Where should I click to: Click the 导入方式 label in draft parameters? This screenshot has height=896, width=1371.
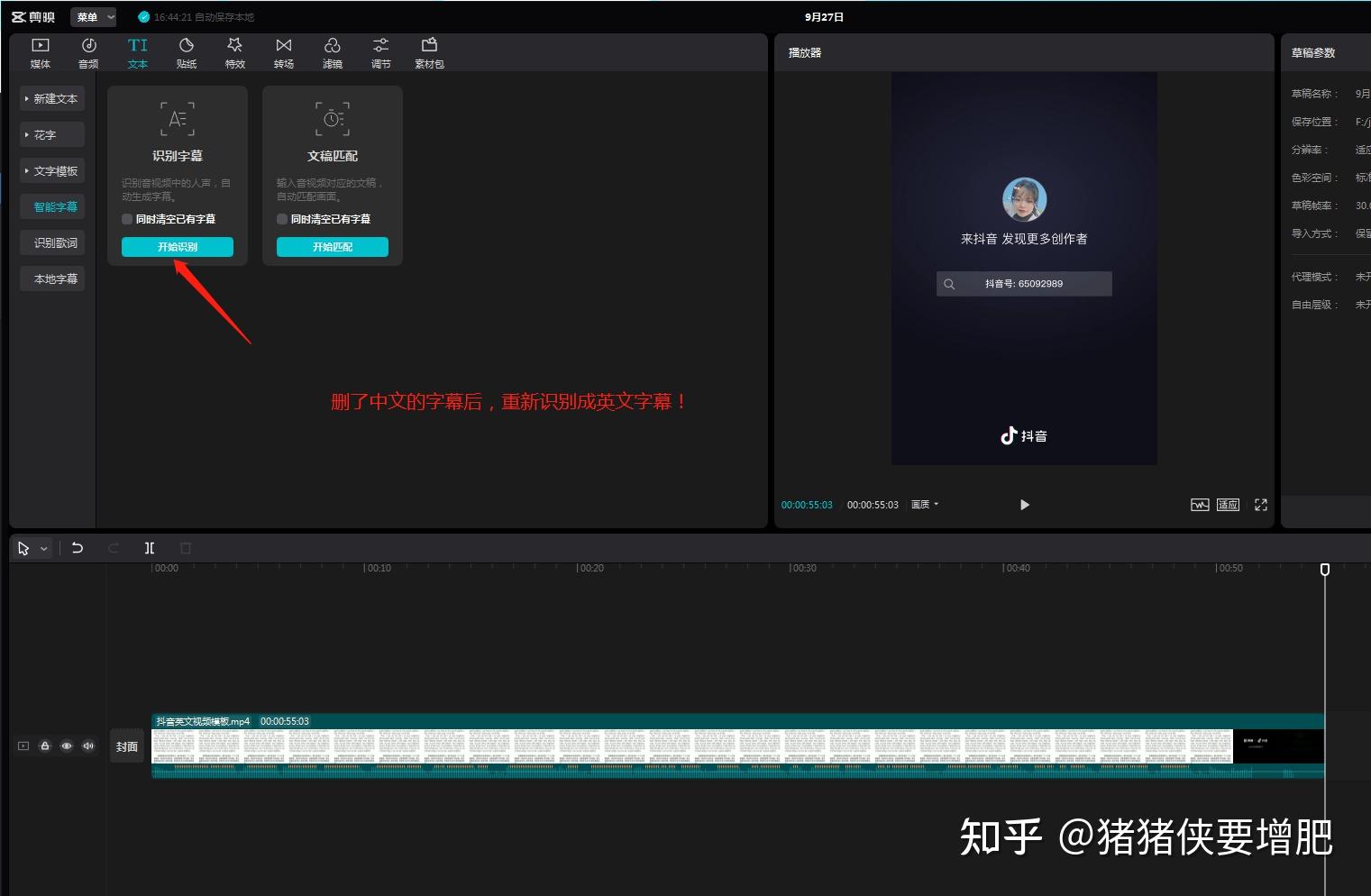pyautogui.click(x=1314, y=233)
